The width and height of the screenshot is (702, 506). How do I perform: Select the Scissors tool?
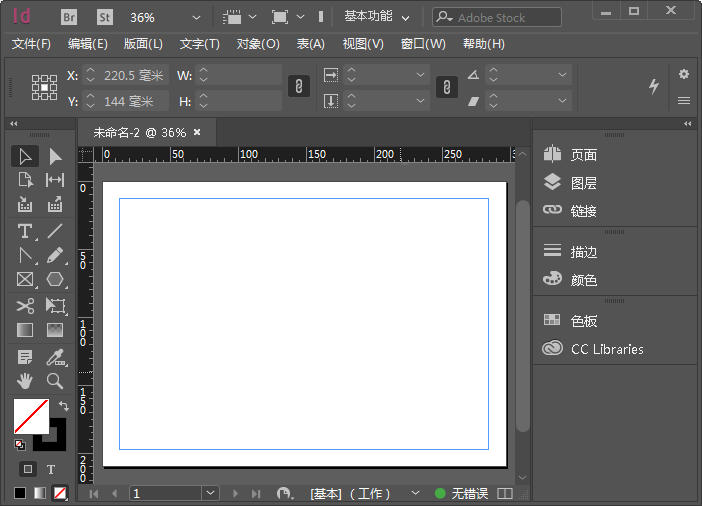25,306
